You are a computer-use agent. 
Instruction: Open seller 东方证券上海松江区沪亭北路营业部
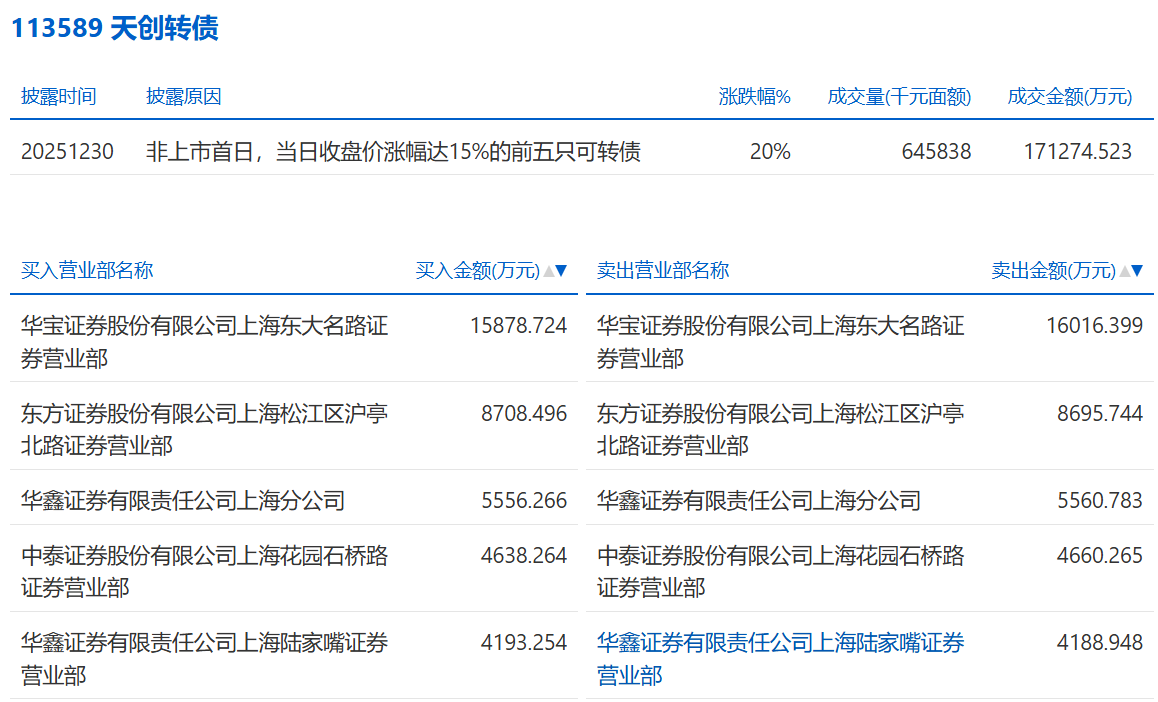781,429
